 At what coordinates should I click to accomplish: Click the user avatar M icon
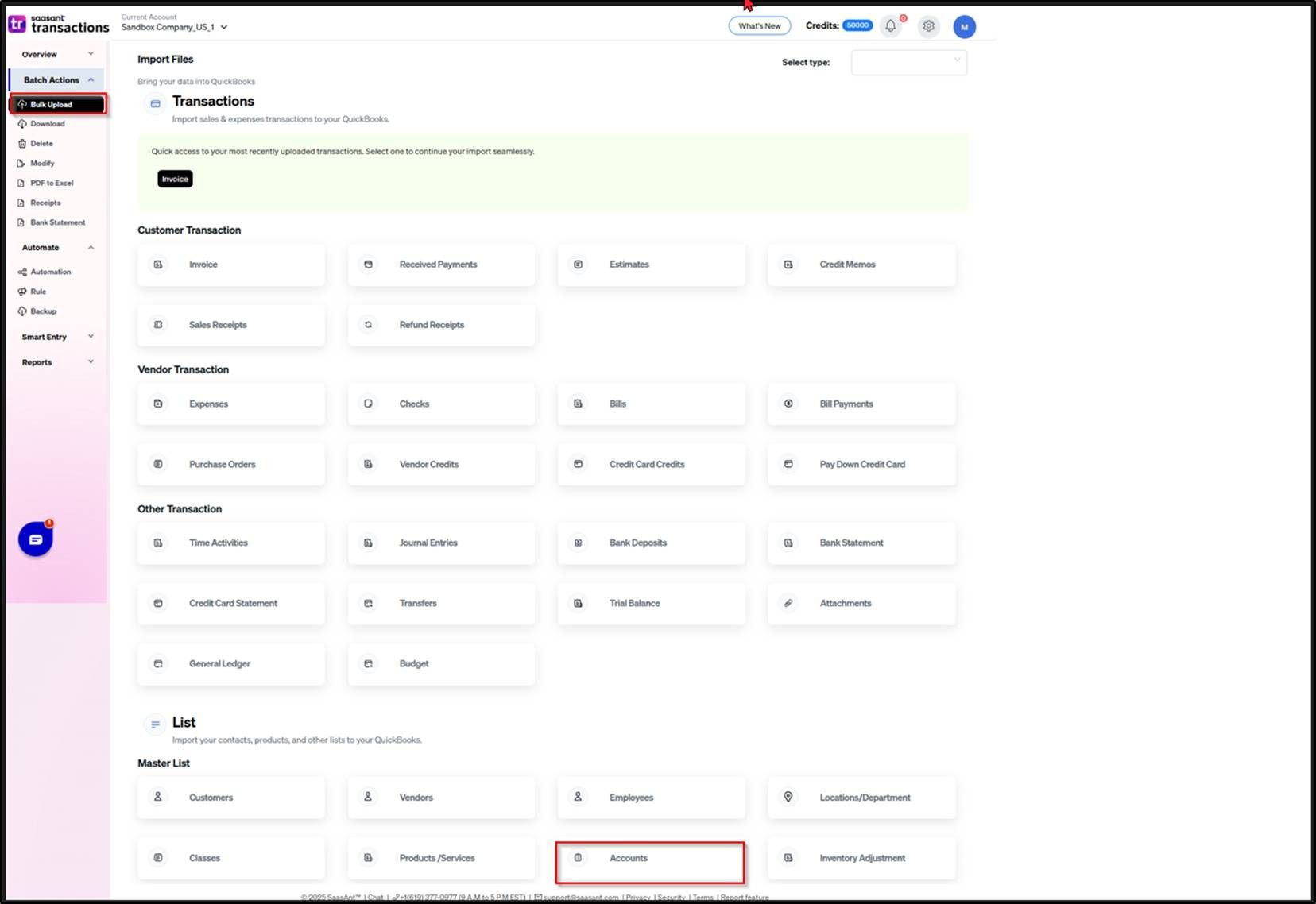point(964,27)
